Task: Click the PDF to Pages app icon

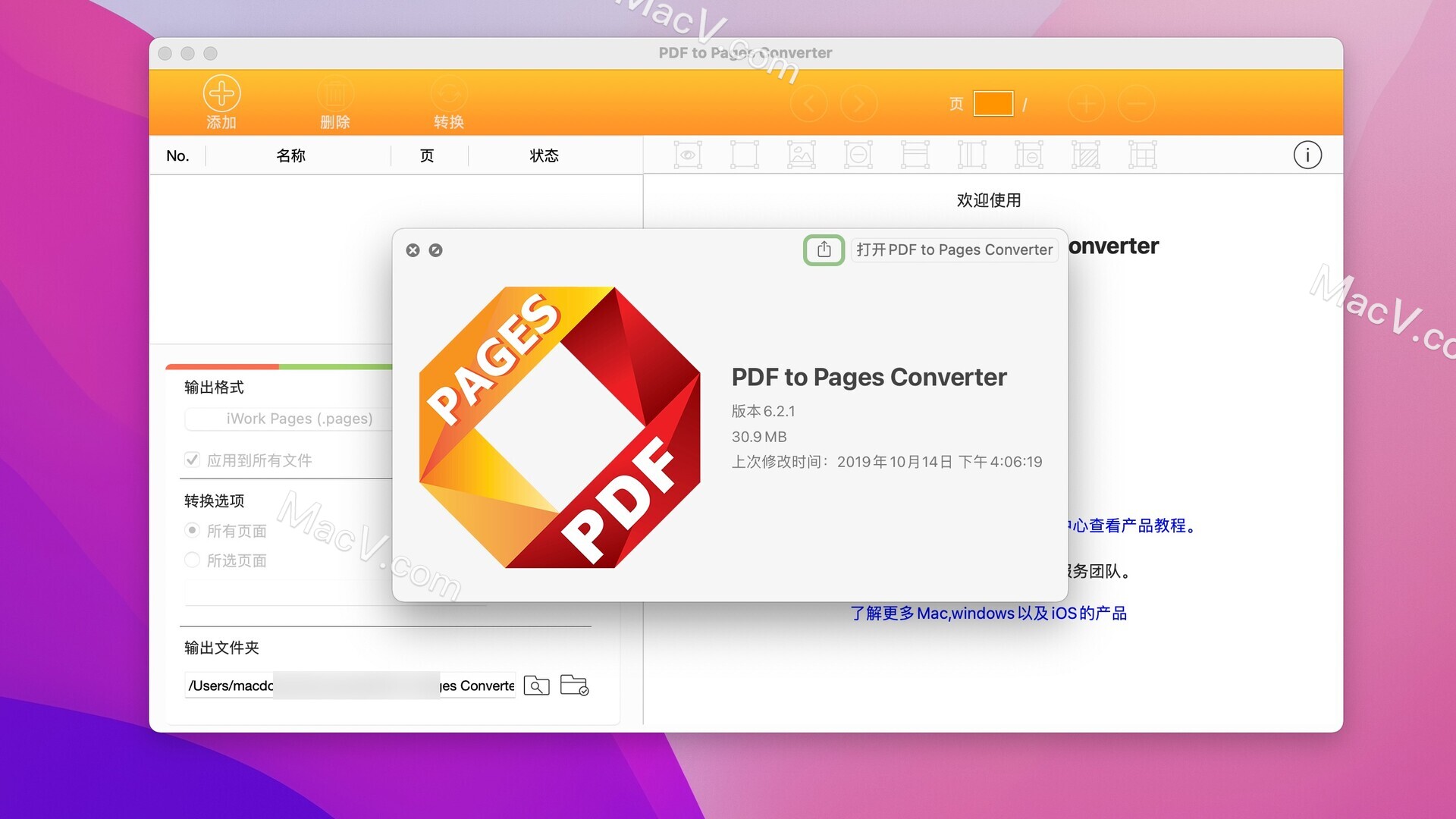Action: click(560, 427)
